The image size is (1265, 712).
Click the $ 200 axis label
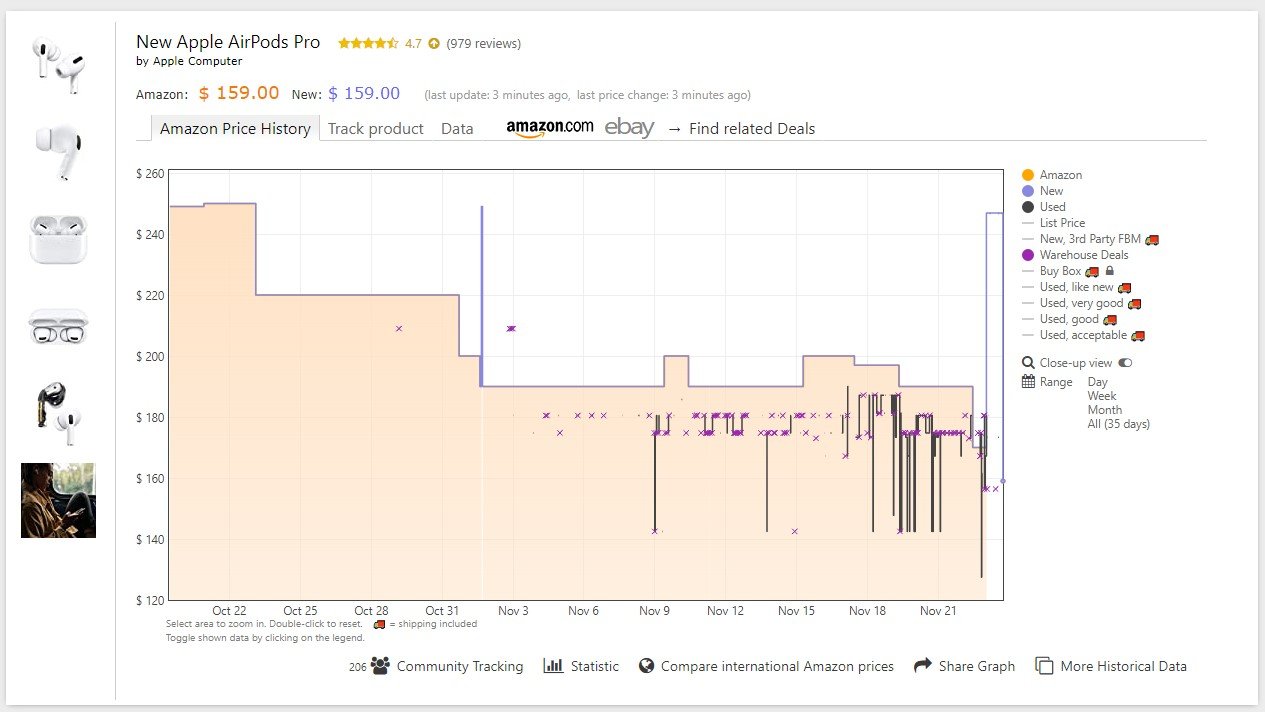pyautogui.click(x=150, y=357)
